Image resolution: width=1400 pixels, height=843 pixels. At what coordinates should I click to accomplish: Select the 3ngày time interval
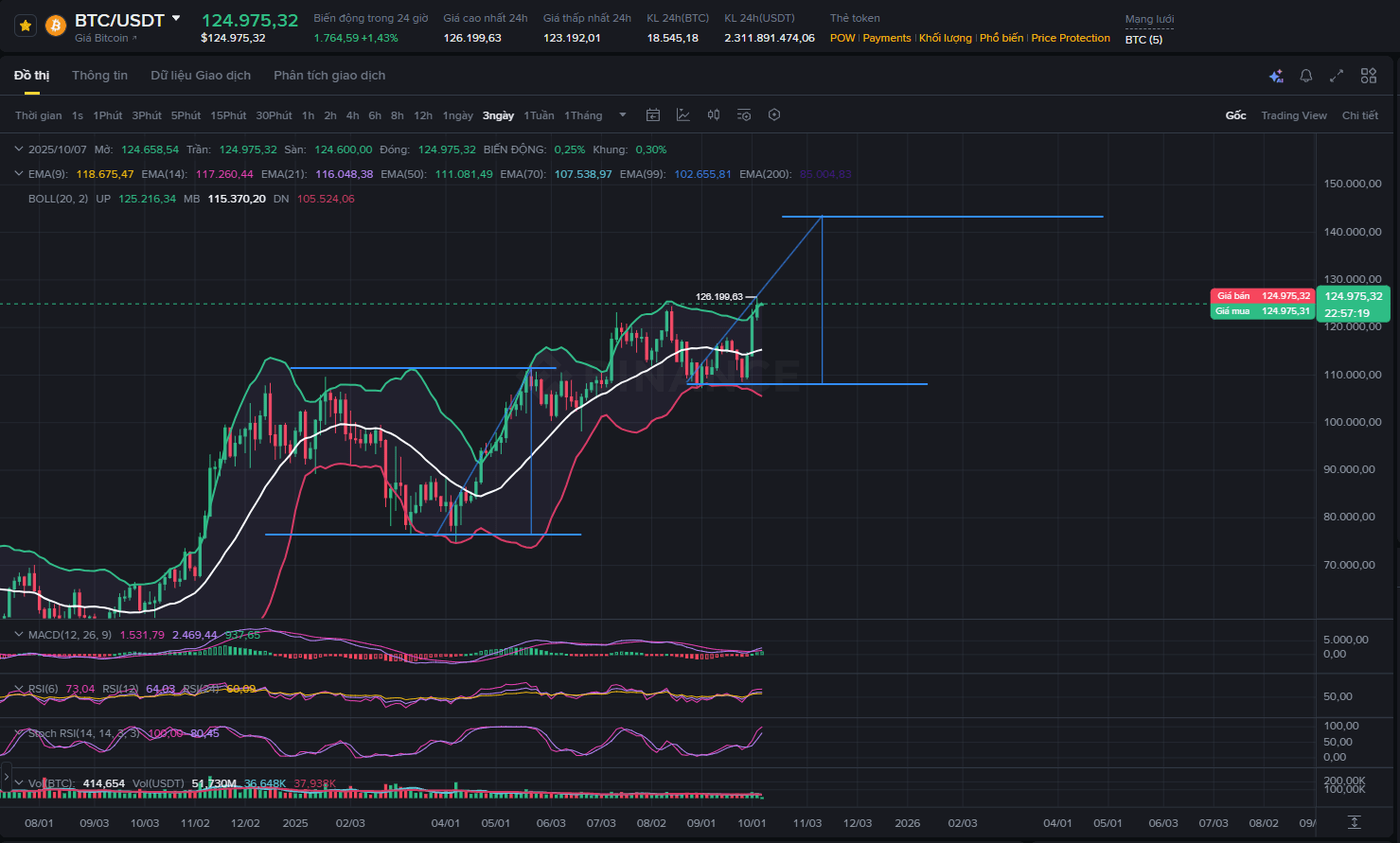click(x=498, y=115)
